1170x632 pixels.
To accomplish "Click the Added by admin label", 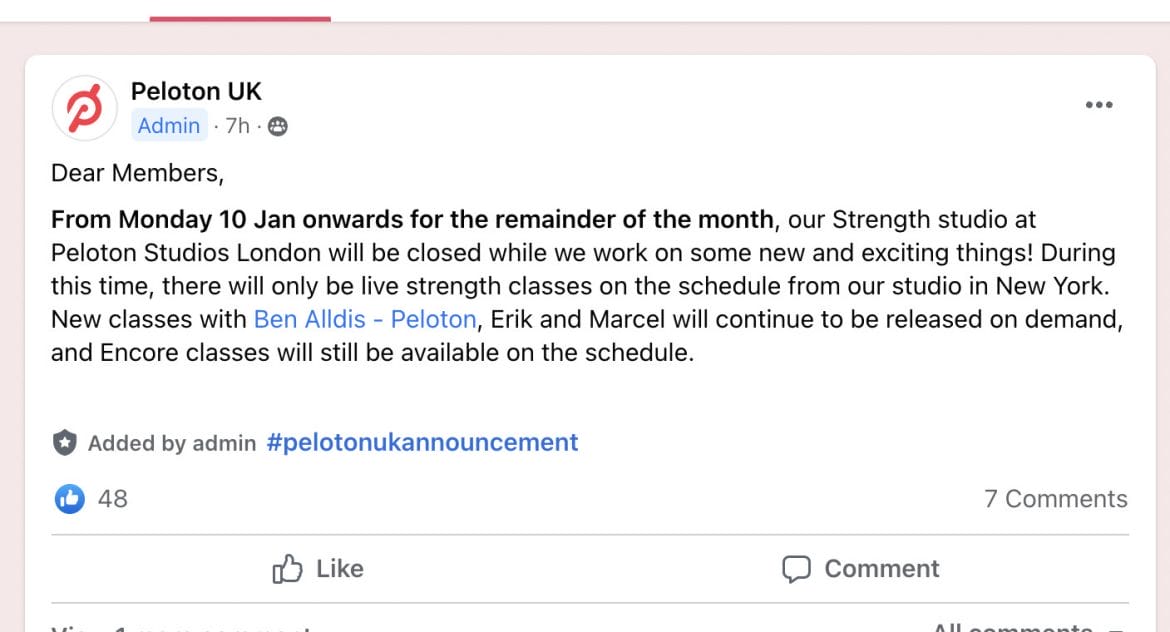I will 172,443.
